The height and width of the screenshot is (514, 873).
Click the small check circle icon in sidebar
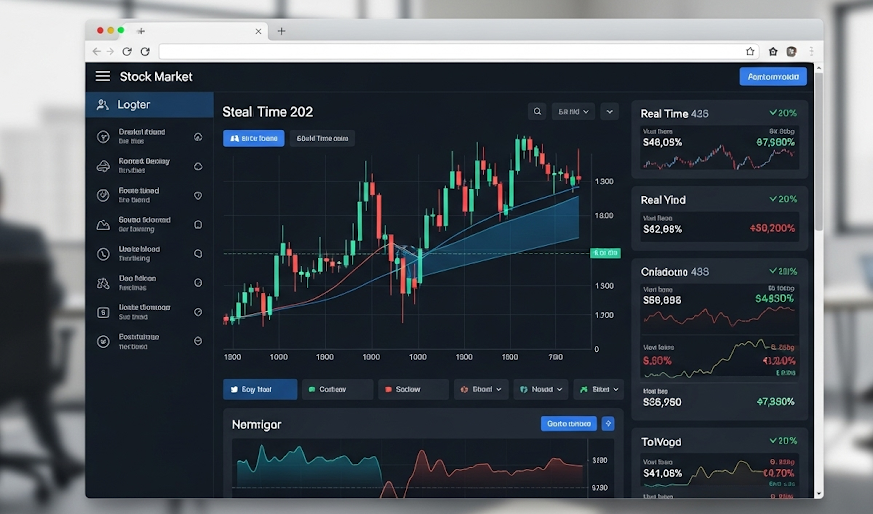point(198,312)
